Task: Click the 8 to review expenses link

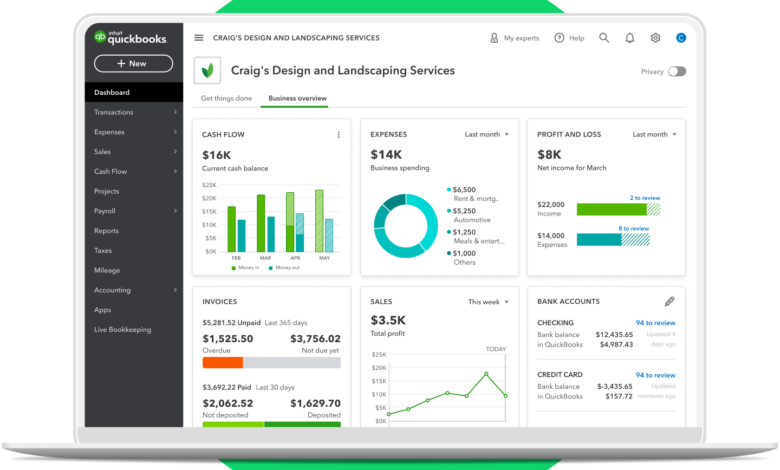Action: point(633,229)
